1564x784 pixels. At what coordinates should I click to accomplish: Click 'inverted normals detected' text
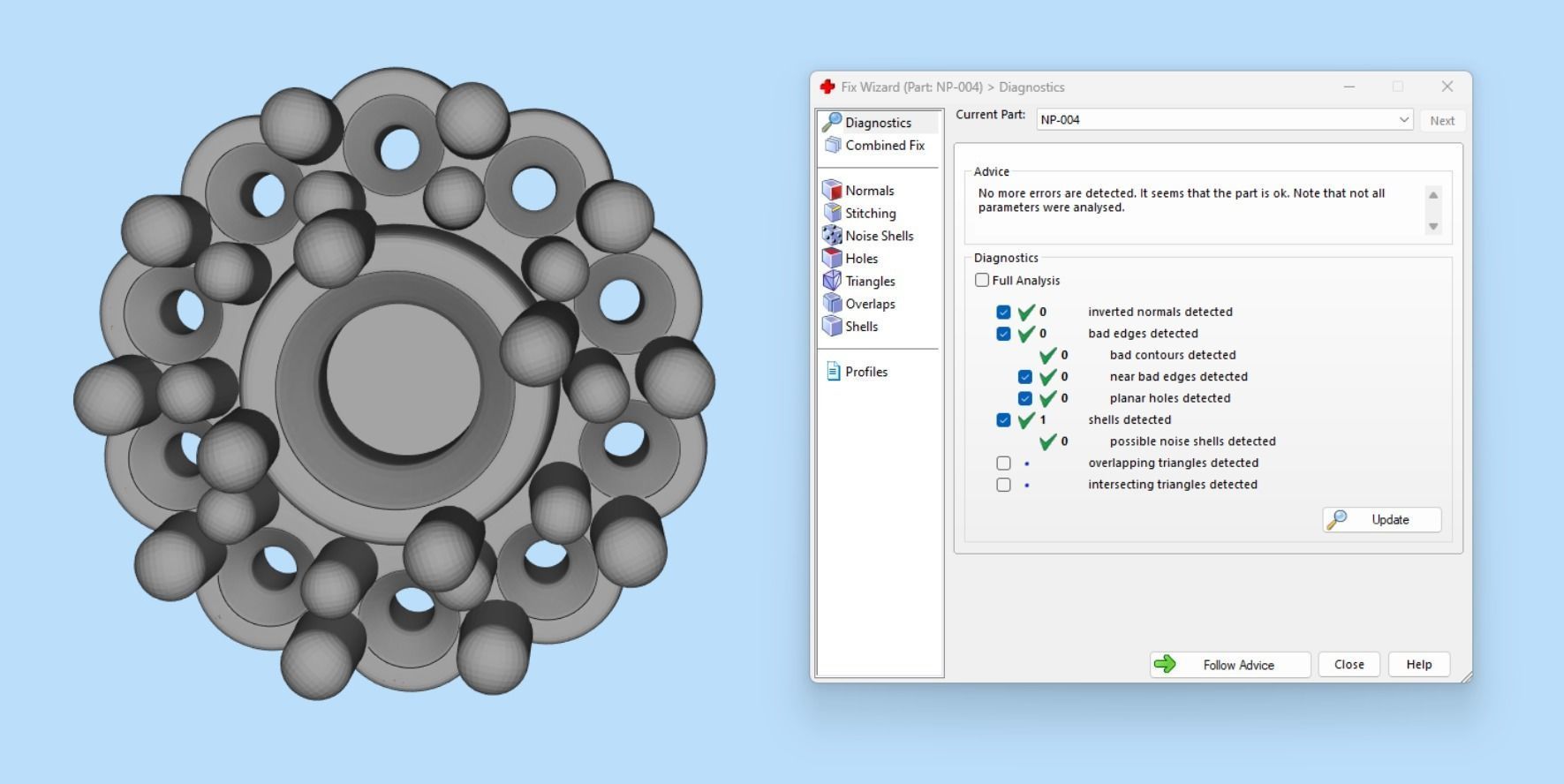pyautogui.click(x=1160, y=312)
